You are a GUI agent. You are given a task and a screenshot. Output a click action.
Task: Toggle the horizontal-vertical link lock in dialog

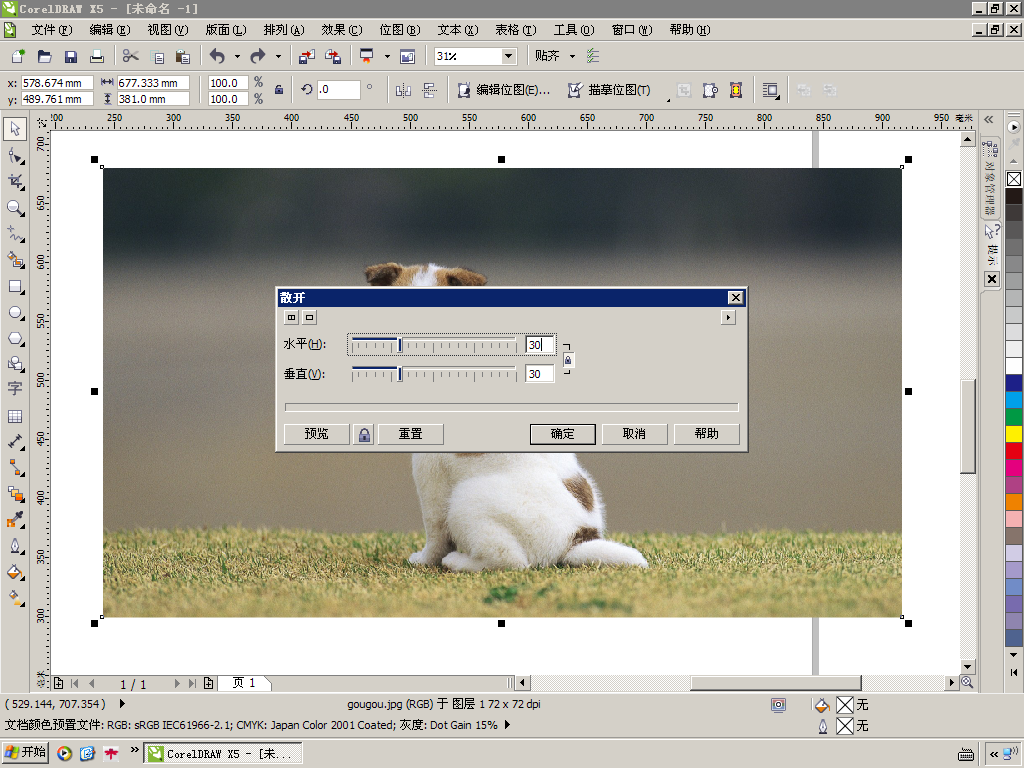point(568,360)
